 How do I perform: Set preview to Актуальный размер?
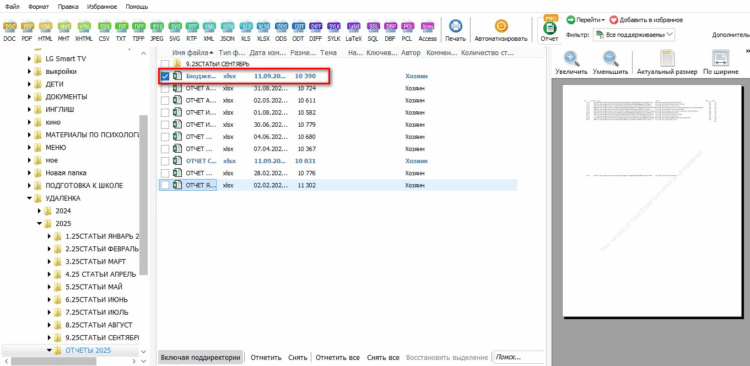point(667,63)
